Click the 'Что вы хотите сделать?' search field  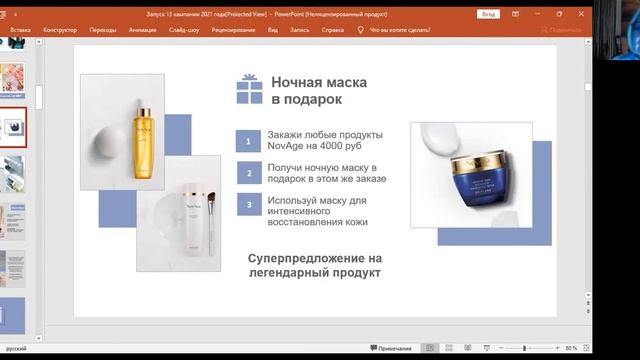point(400,30)
